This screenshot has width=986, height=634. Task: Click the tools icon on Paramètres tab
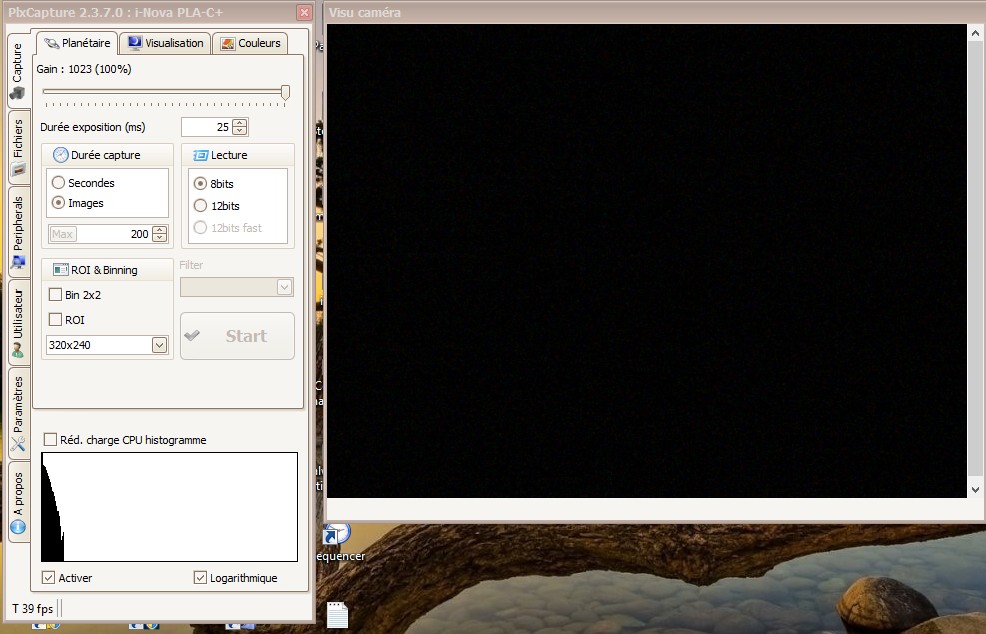[18, 443]
